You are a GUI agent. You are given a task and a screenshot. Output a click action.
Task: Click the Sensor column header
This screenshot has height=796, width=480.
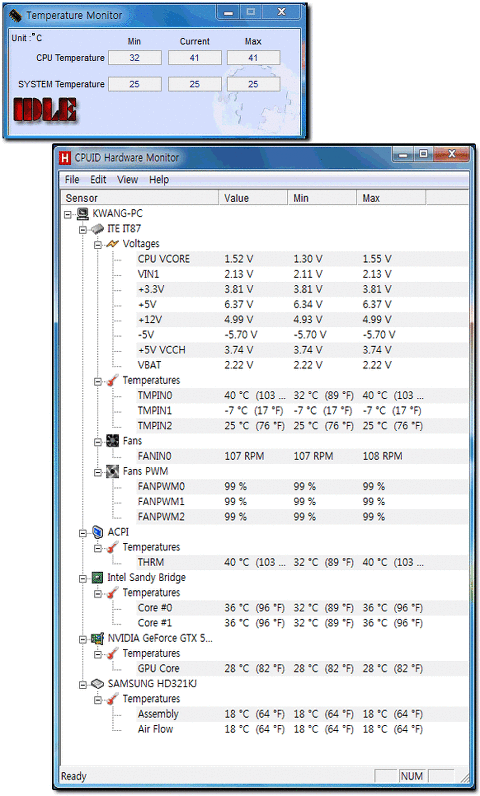[140, 198]
